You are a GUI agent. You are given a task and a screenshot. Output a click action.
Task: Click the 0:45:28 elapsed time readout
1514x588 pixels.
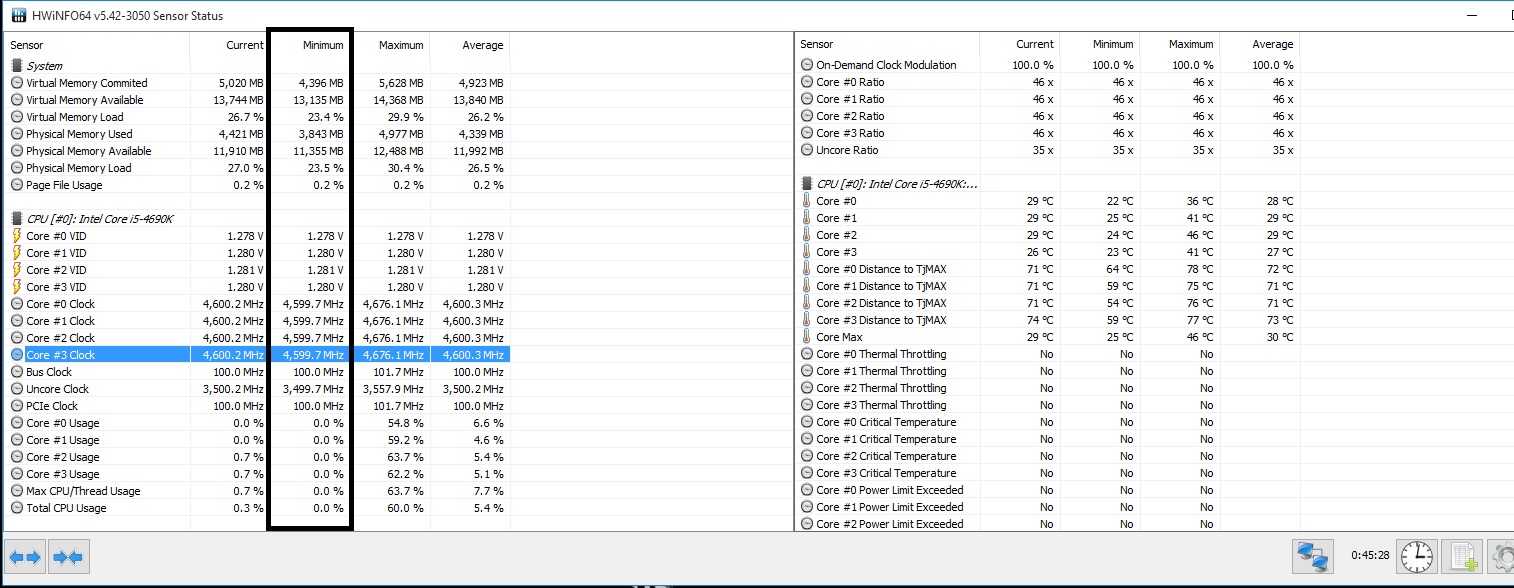pos(1369,555)
